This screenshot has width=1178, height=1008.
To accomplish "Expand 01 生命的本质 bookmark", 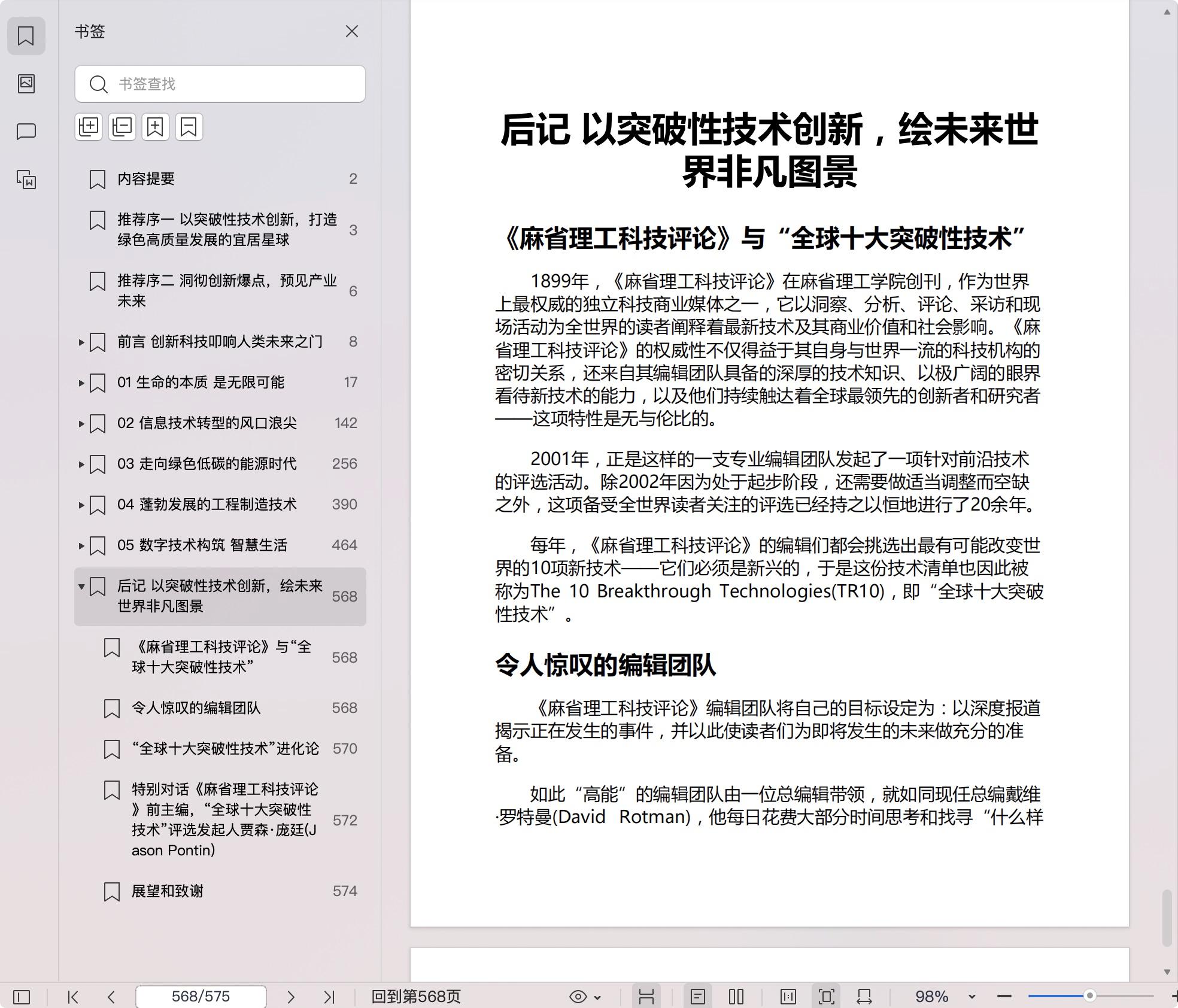I will click(81, 383).
